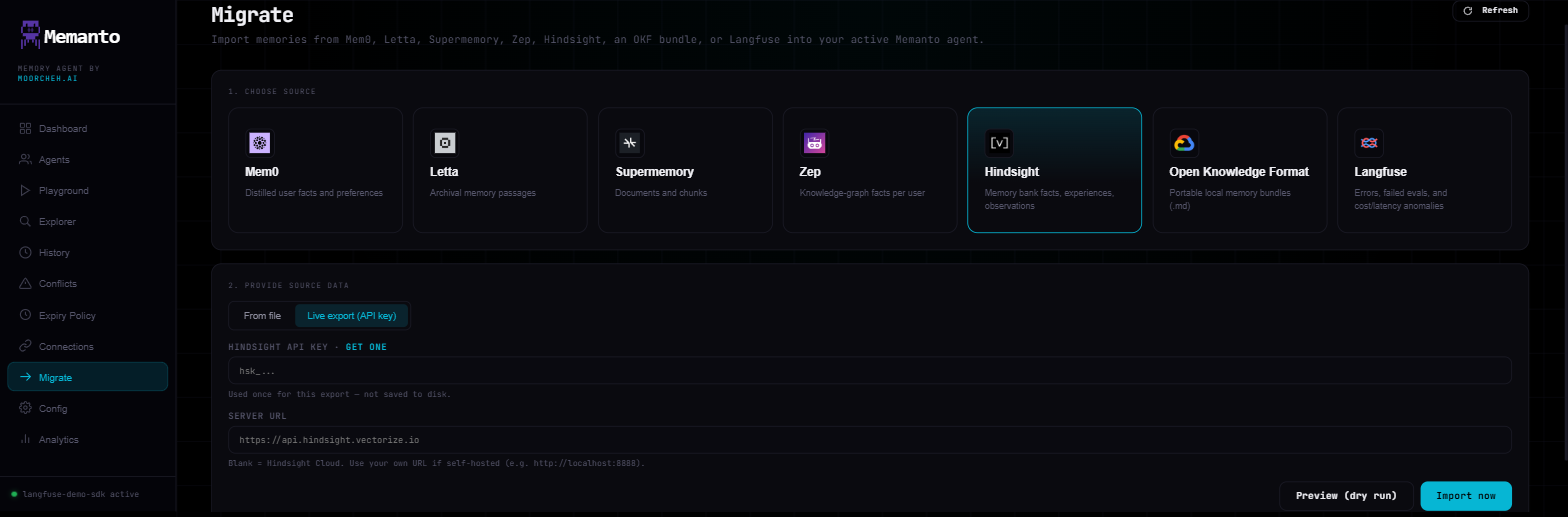This screenshot has height=517, width=1568.
Task: Switch to Live export (API key) tab
Action: tap(351, 316)
